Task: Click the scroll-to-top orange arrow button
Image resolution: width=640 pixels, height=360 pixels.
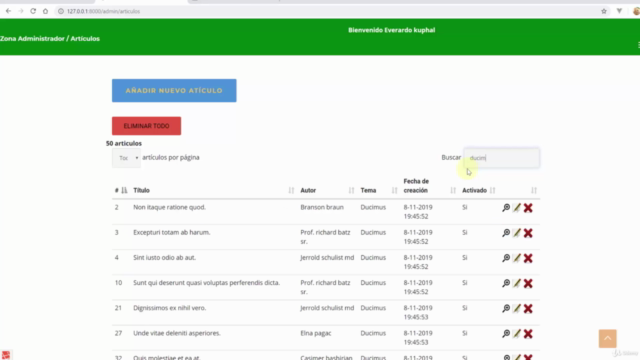Action: click(608, 338)
